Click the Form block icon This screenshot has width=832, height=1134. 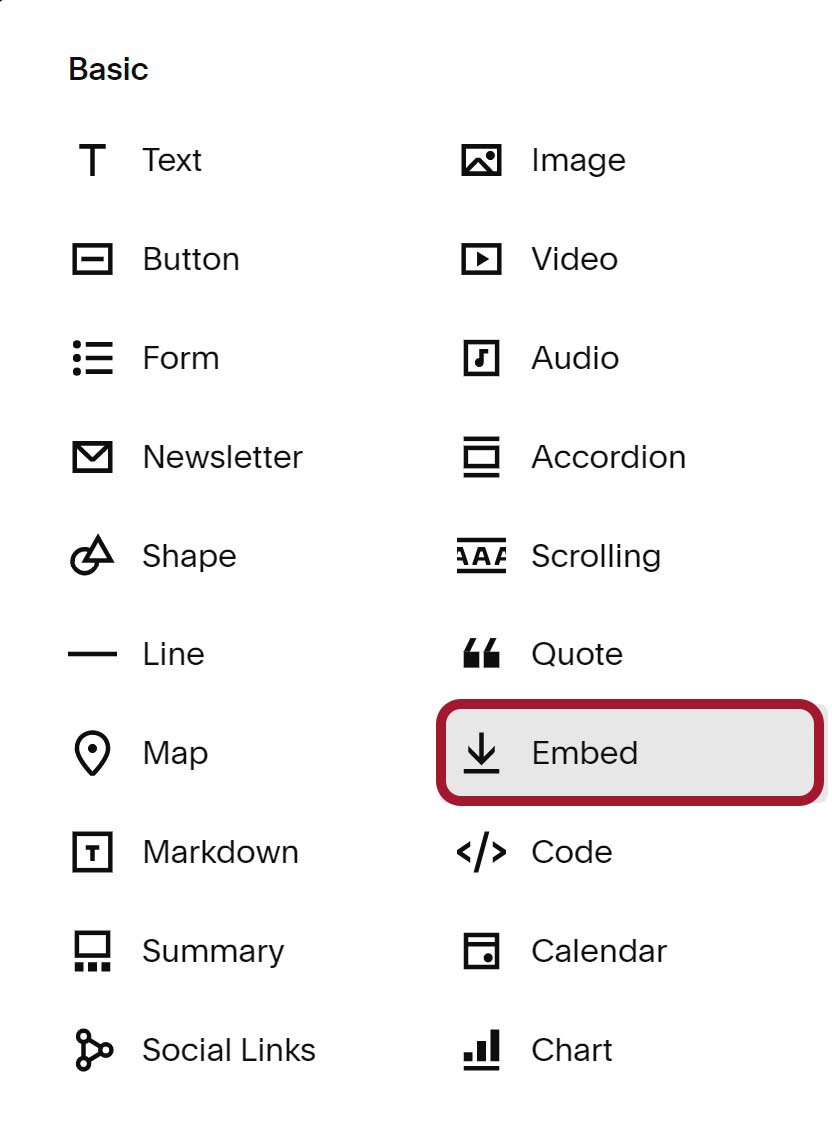91,358
